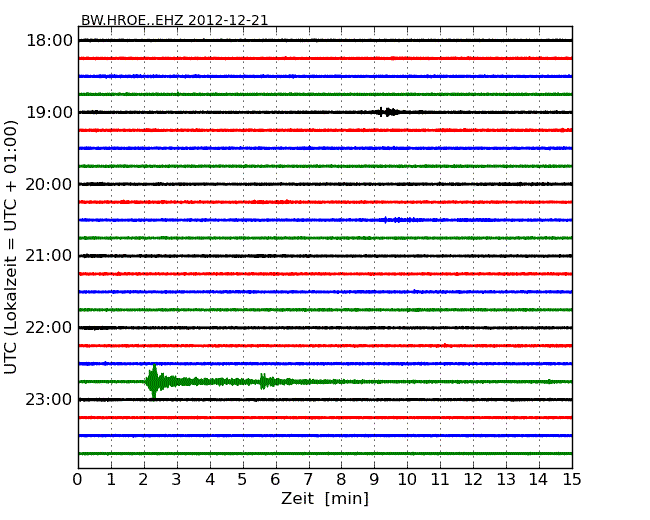650x520 pixels.
Task: Click the x-axis tick label 15
Action: pos(572,480)
